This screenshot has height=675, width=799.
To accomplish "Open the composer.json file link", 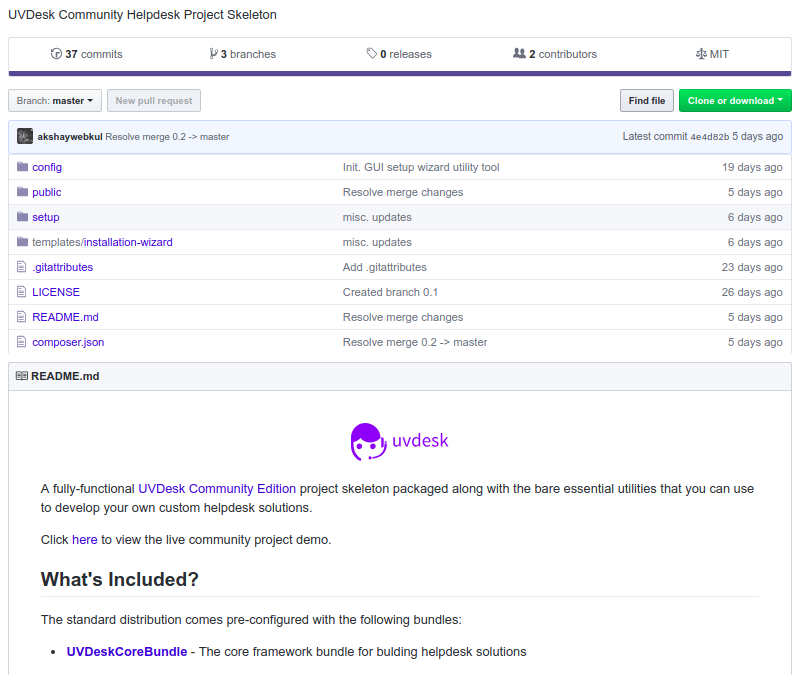I will pos(68,342).
